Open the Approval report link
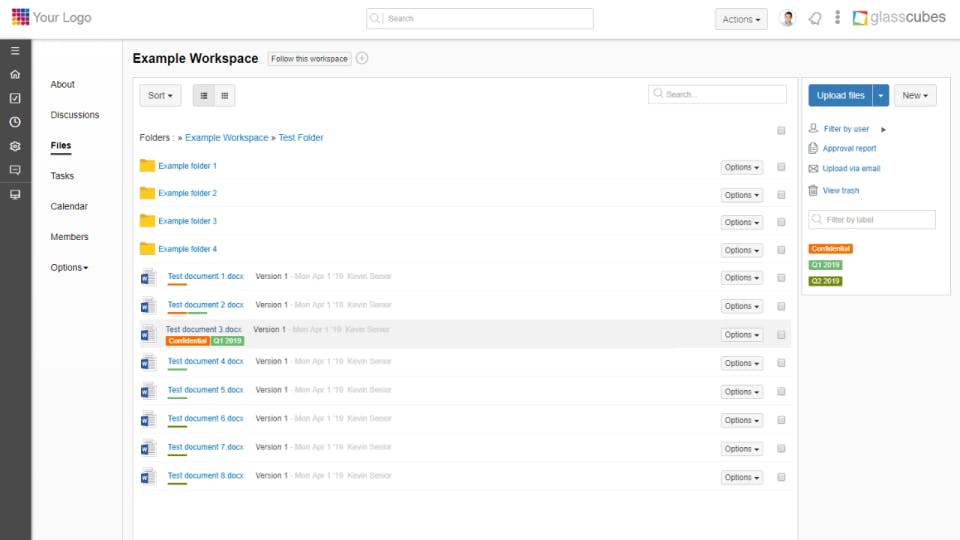The image size is (960, 540). (x=849, y=148)
